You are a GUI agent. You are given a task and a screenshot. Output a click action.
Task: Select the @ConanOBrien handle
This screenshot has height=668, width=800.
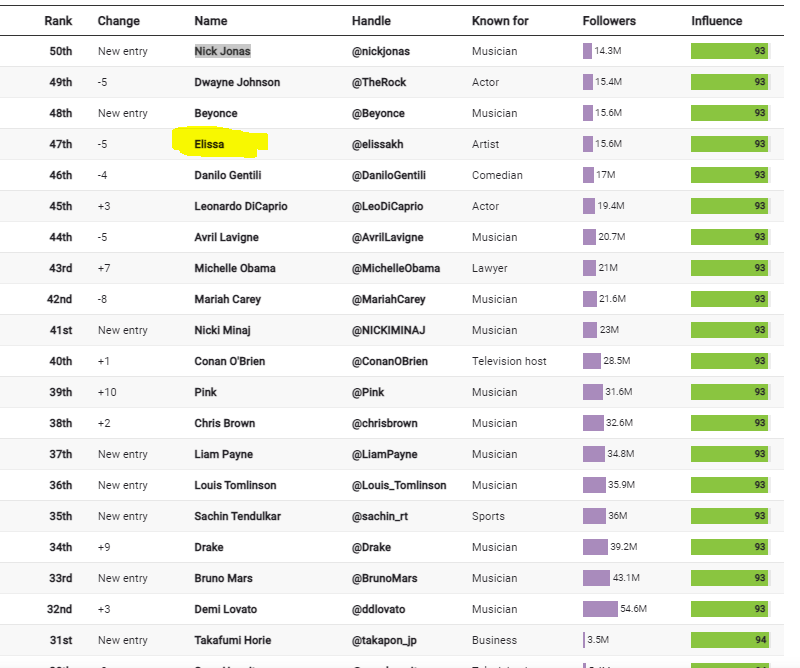[390, 361]
